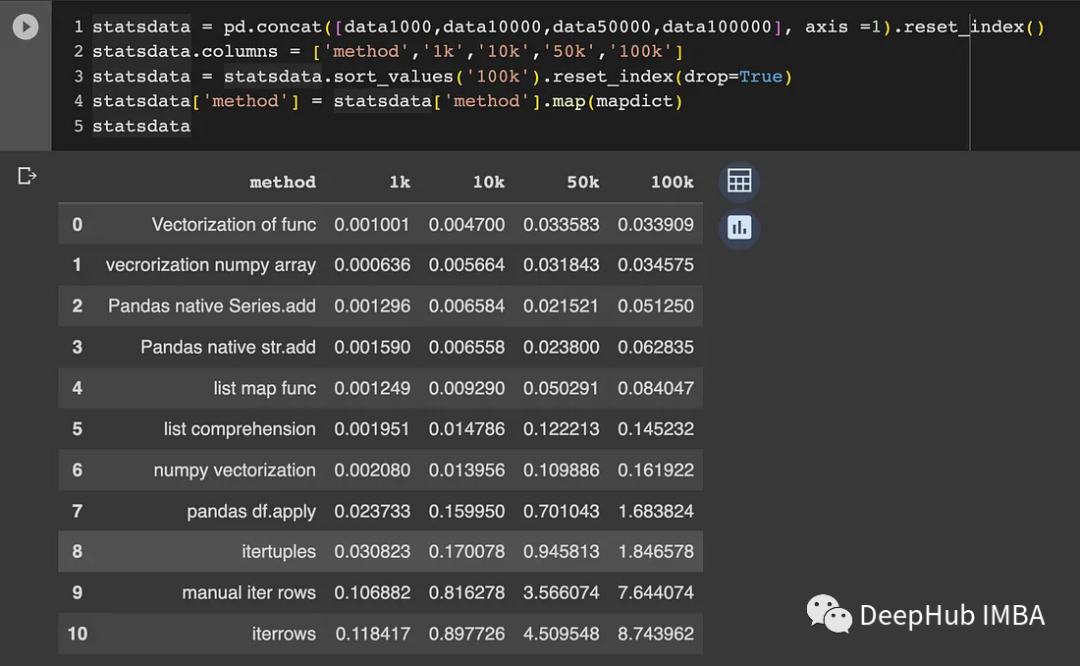
Task: Convert dataframe to interactive table icon
Action: (739, 181)
